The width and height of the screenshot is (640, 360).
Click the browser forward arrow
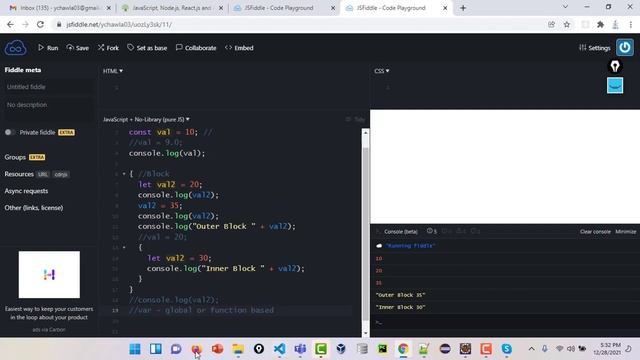(25, 24)
